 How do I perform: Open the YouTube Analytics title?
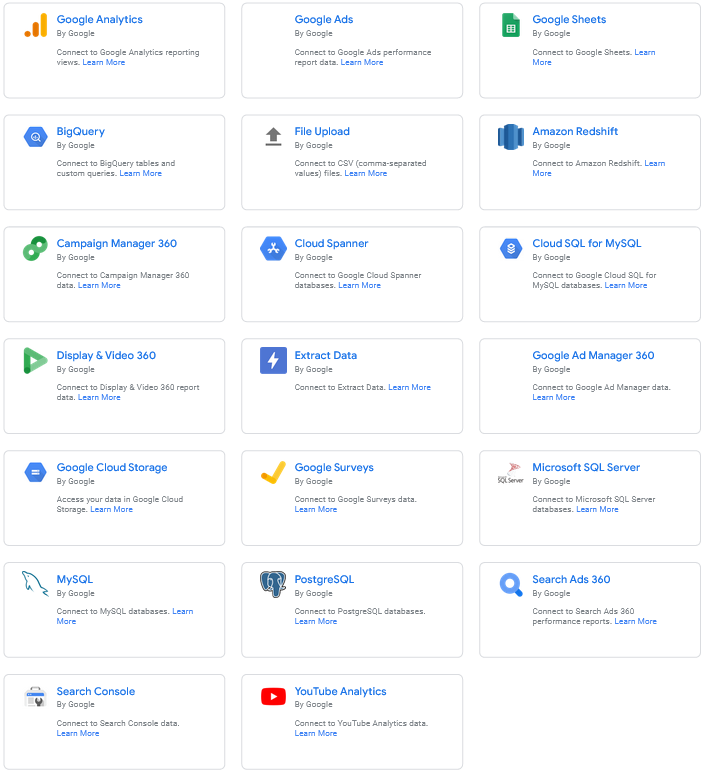(x=341, y=691)
